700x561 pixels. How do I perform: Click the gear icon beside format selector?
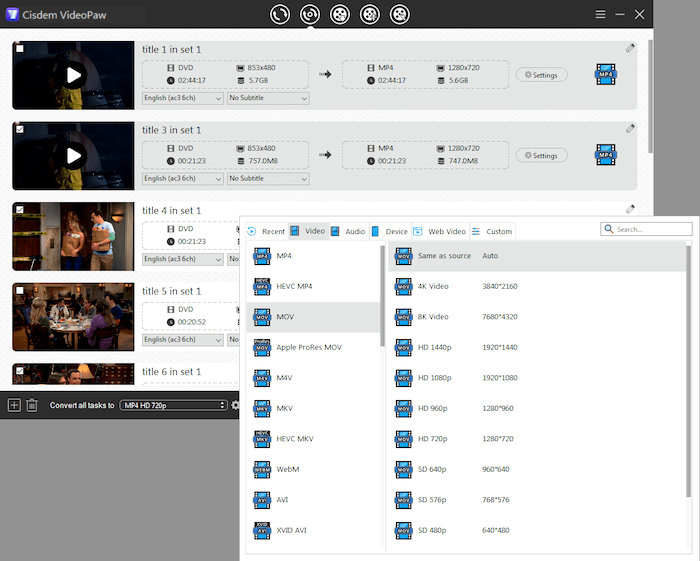[236, 405]
